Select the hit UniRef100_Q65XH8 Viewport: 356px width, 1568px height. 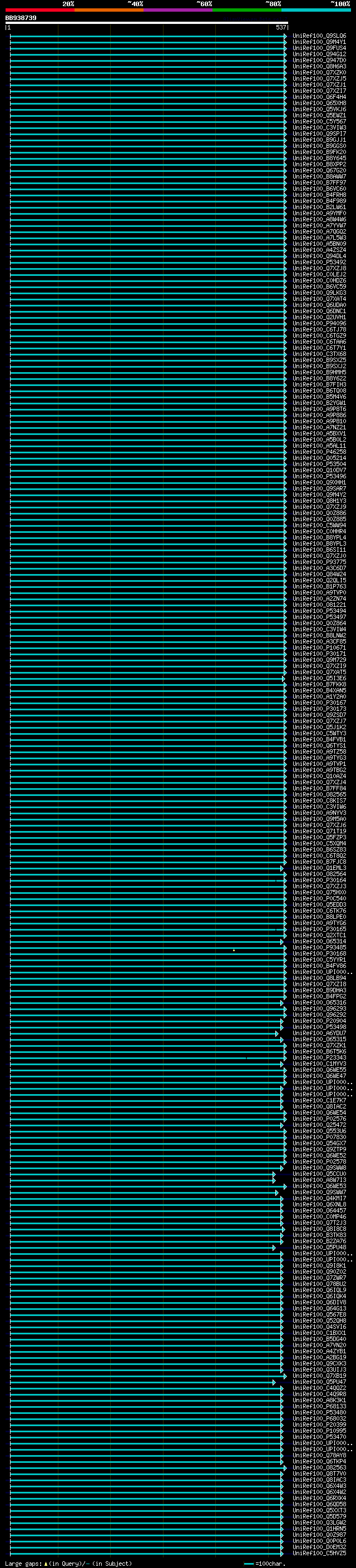319,103
